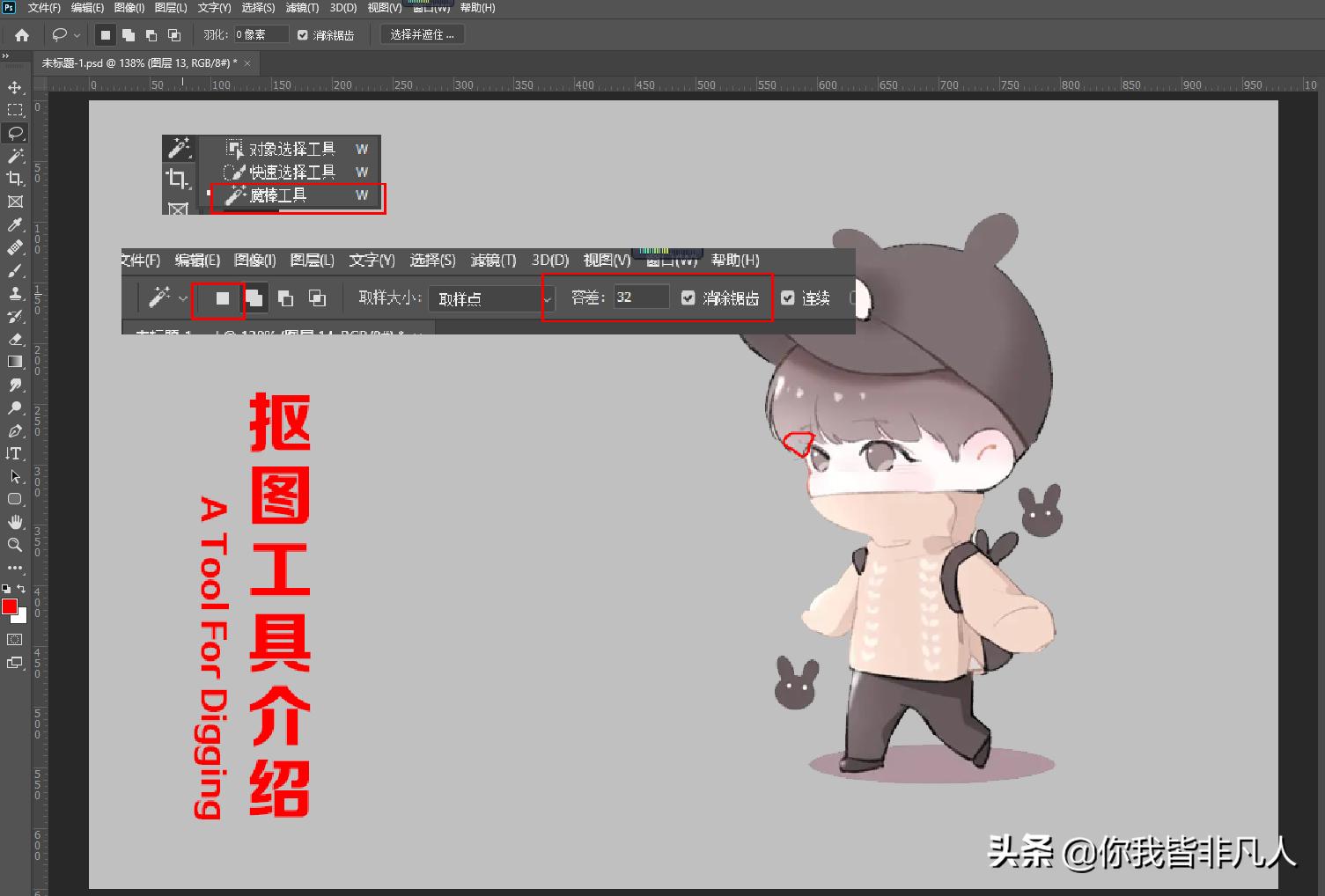Select the Magic Wand tool
The image size is (1325, 896).
(15, 156)
